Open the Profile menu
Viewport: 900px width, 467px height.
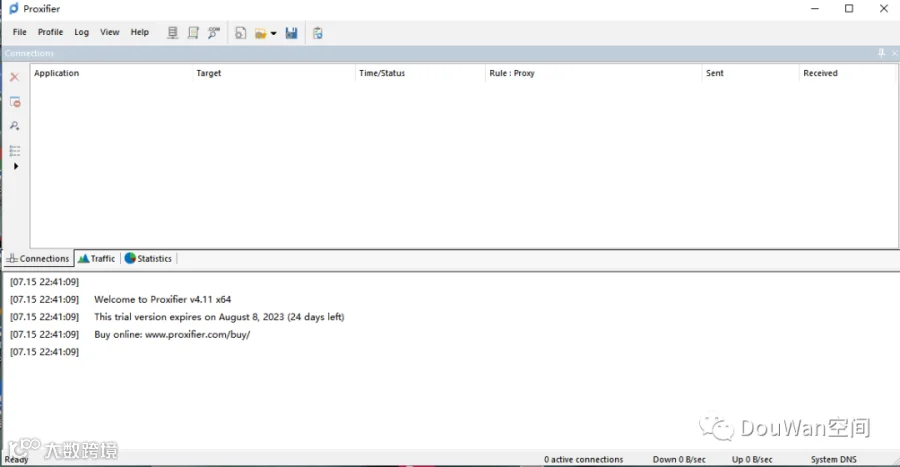(51, 32)
